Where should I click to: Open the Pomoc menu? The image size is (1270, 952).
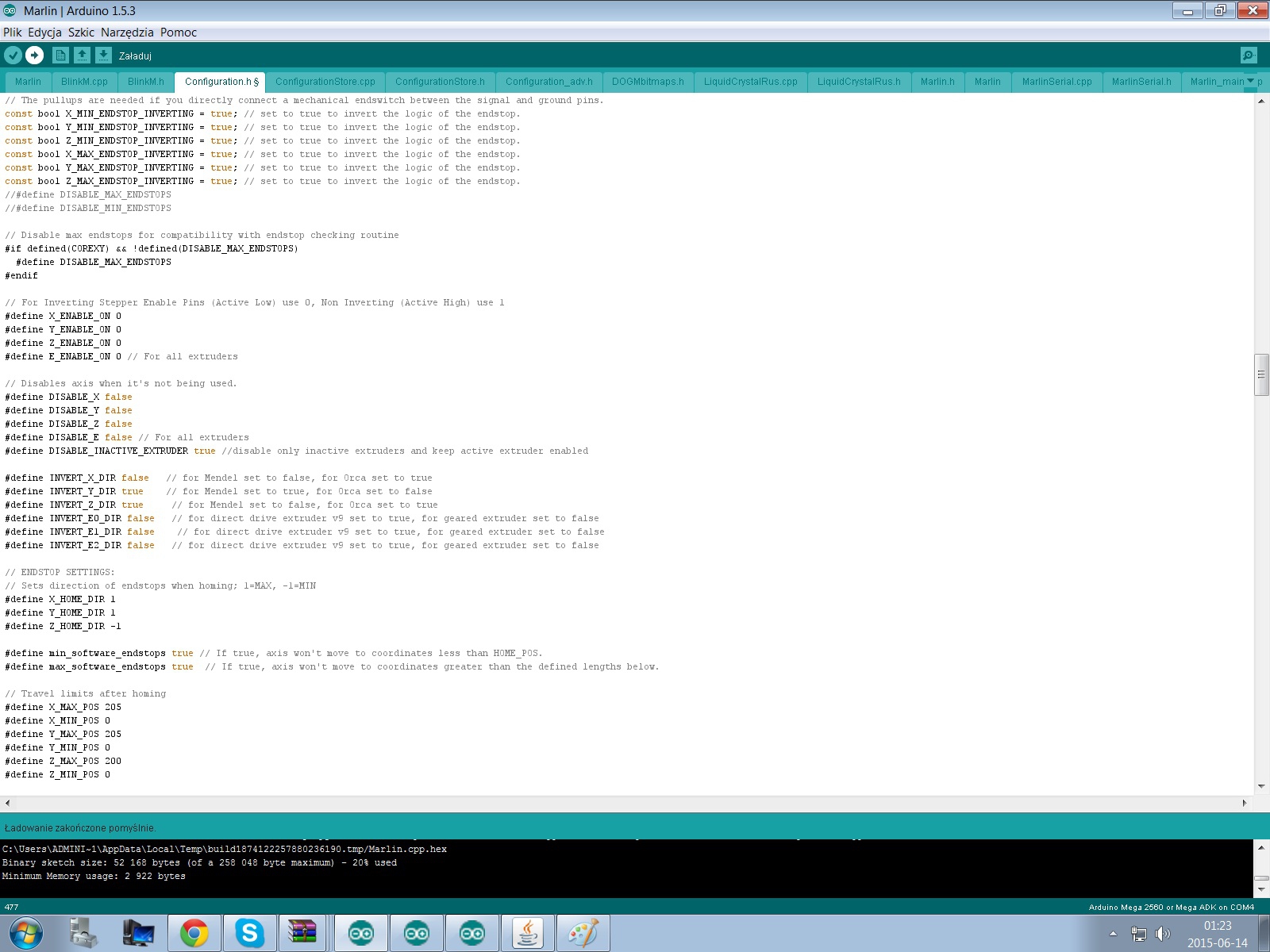tap(179, 33)
